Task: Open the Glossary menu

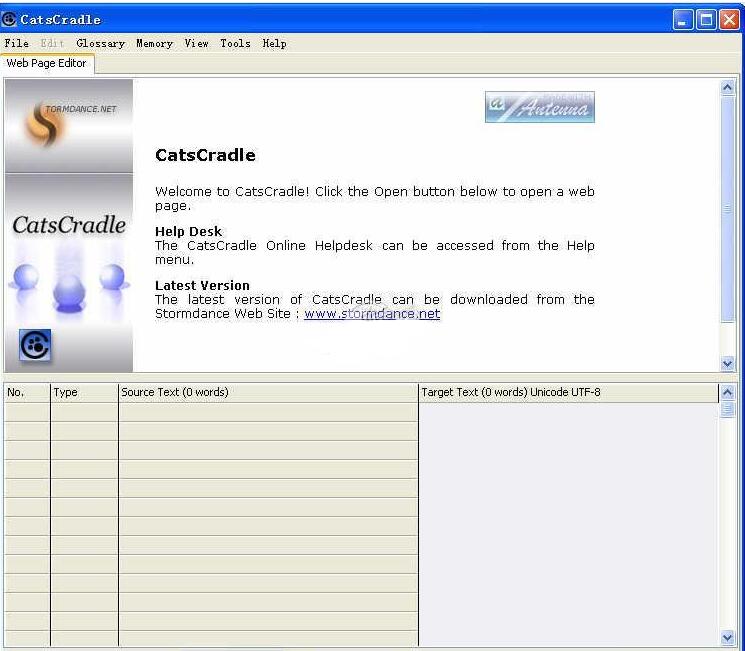Action: click(100, 43)
